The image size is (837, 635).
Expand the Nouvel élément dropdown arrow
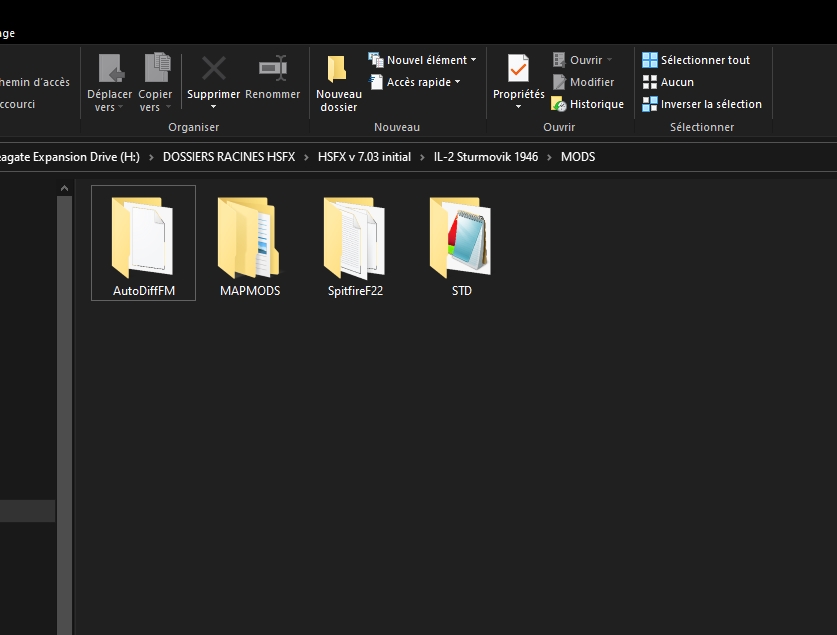click(x=473, y=60)
